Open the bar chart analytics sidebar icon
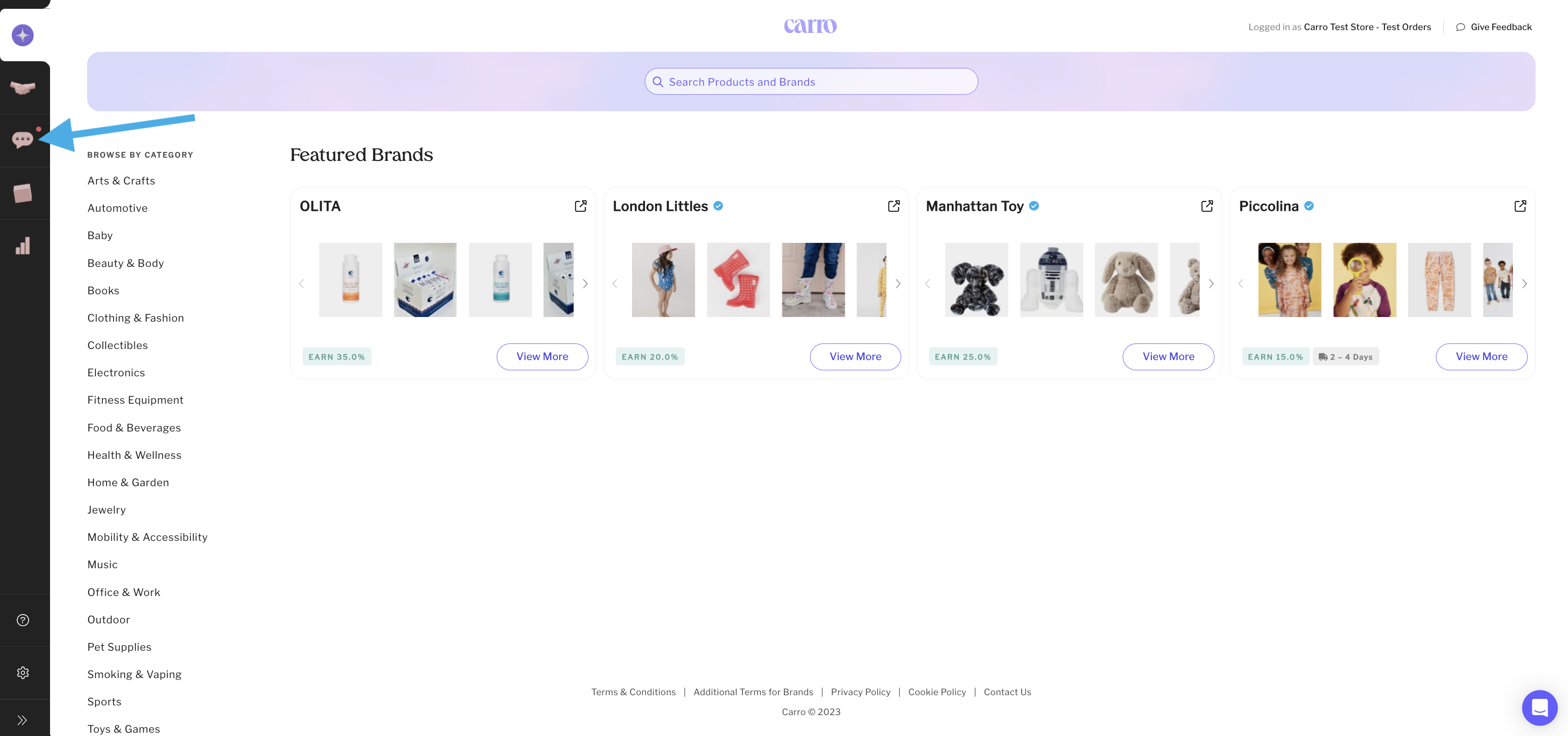This screenshot has width=1568, height=736. click(23, 245)
